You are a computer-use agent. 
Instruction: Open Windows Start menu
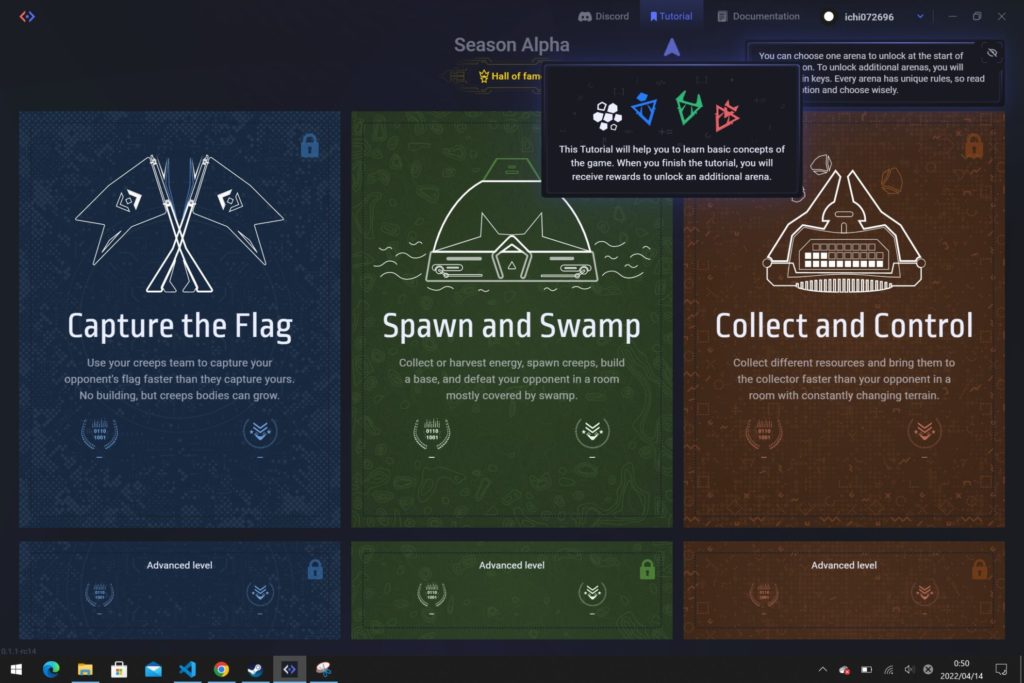(16, 669)
